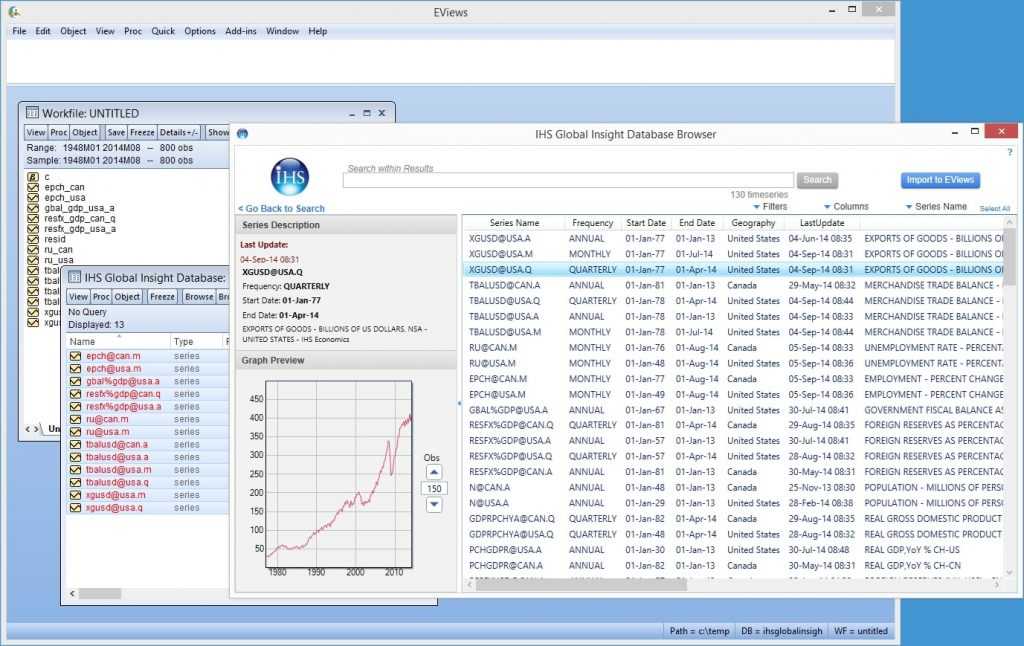Click the series icon beside ru_usa
Viewport: 1024px width, 646px height.
click(x=33, y=260)
